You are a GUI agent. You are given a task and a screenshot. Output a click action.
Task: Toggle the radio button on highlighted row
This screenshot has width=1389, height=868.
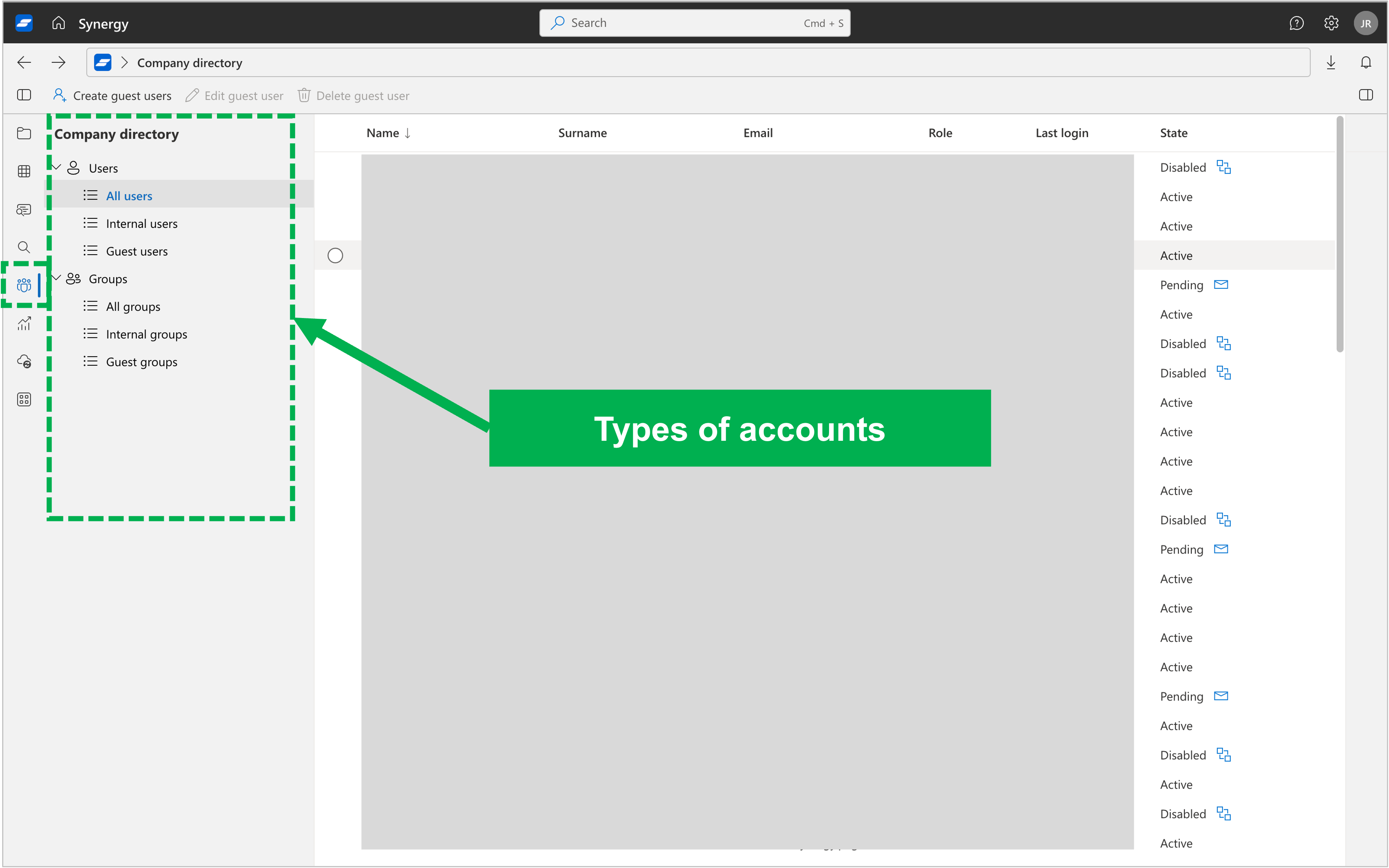(335, 255)
